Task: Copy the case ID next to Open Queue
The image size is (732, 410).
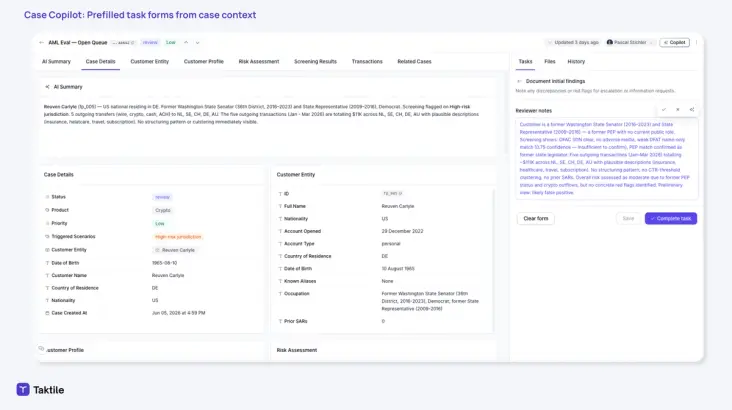Action: pyautogui.click(x=133, y=42)
